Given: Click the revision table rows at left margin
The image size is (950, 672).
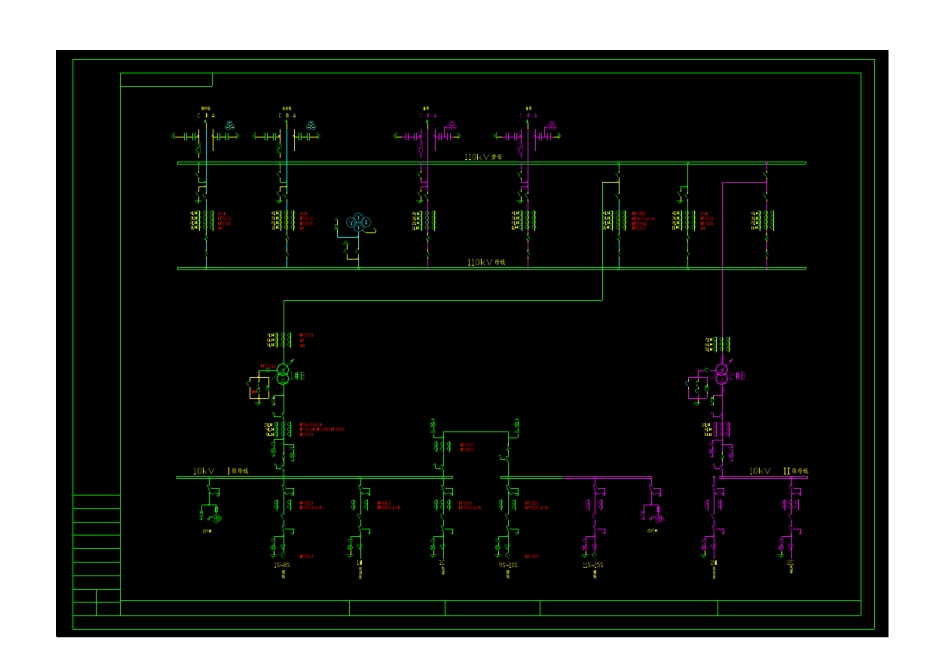Looking at the screenshot, I should [96, 542].
